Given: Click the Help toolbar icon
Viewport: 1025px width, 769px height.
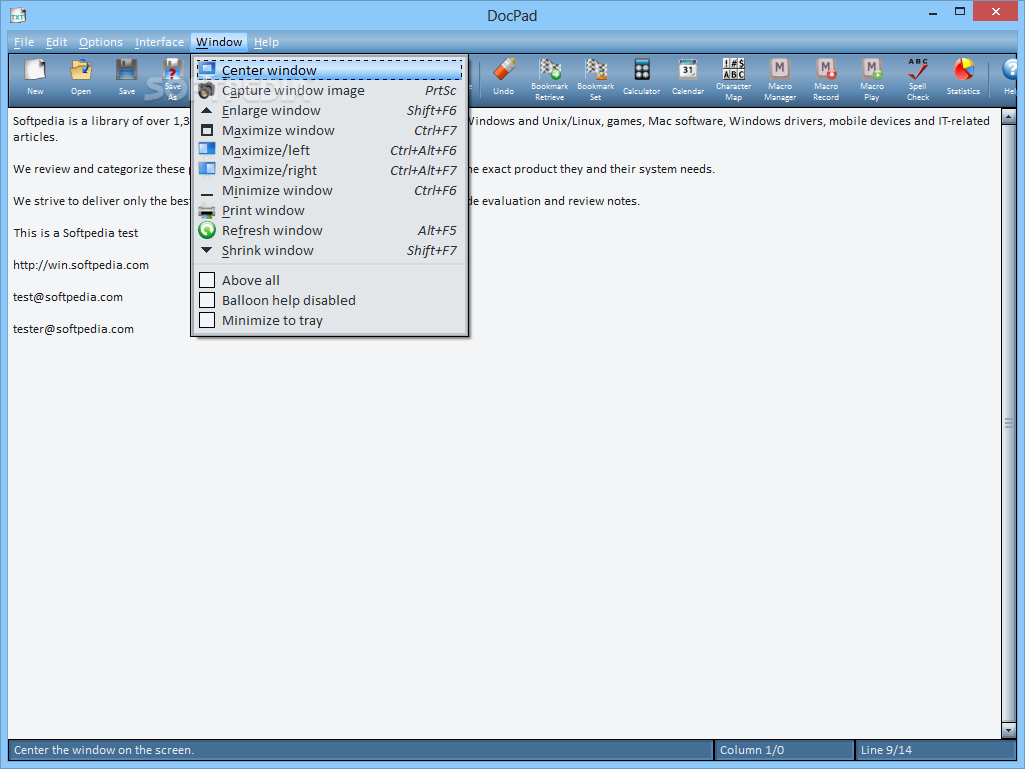Looking at the screenshot, I should (1010, 77).
